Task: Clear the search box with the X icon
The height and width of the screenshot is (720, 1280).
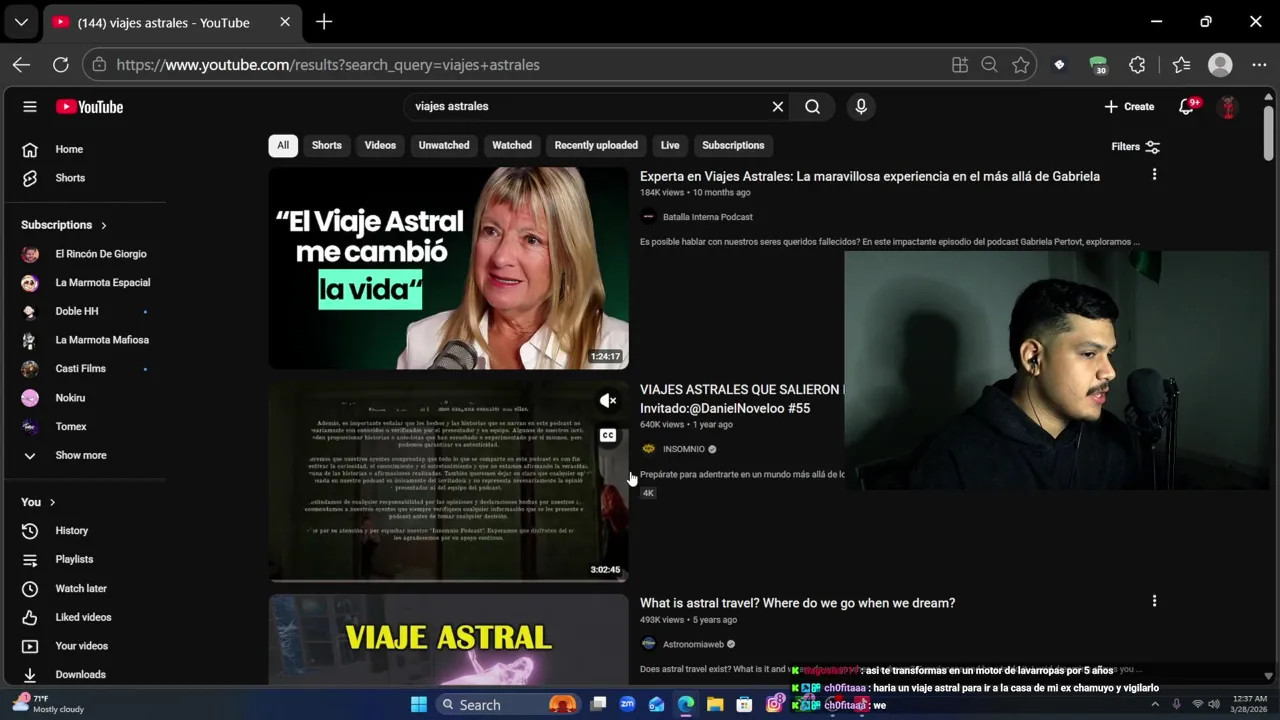Action: point(778,106)
